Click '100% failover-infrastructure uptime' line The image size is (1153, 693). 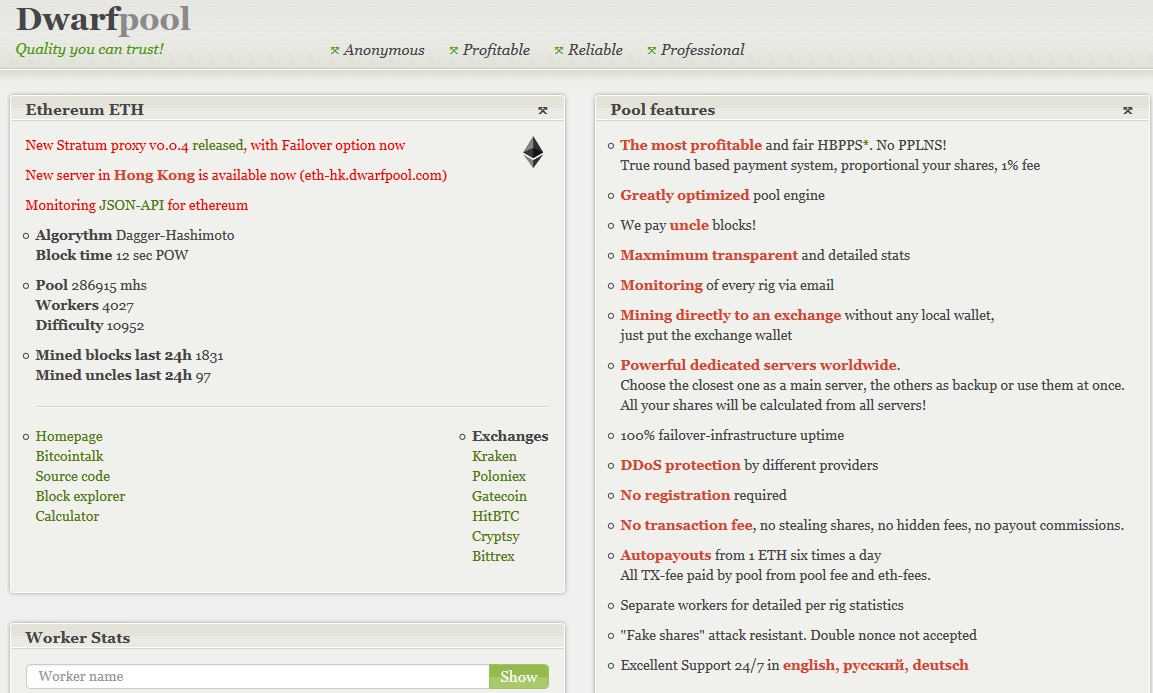[732, 436]
